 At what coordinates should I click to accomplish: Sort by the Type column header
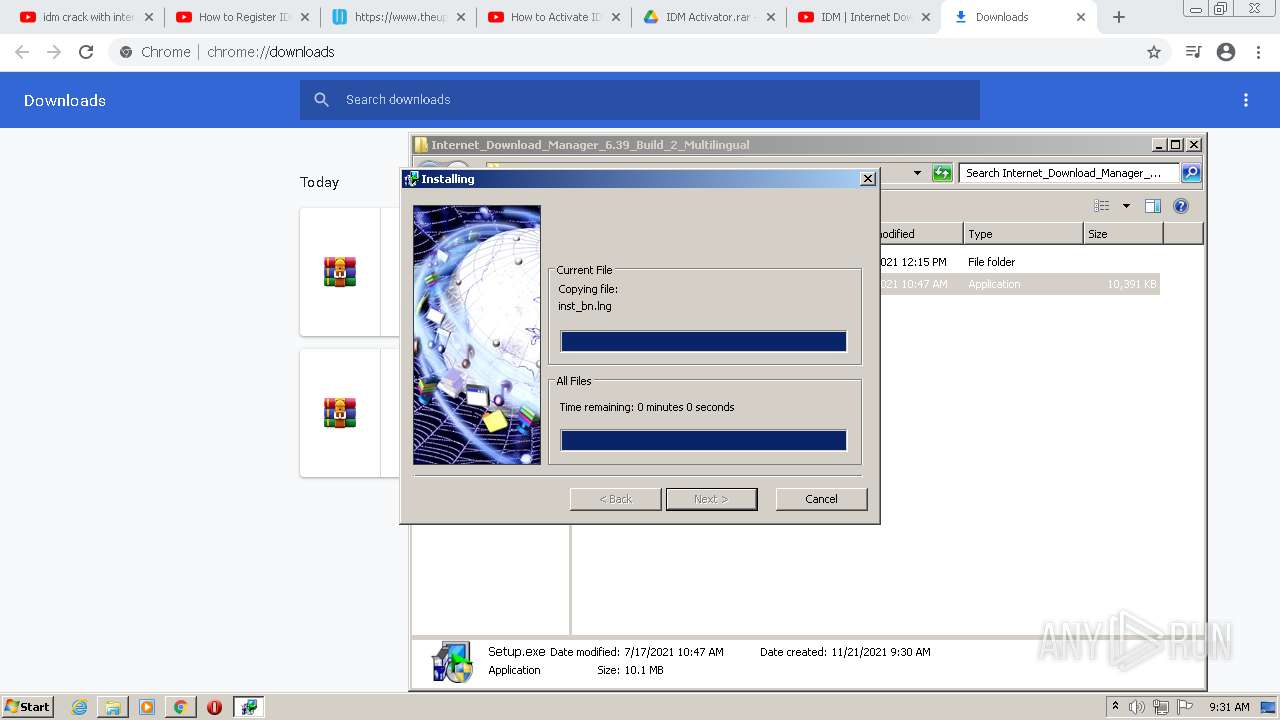click(1023, 234)
